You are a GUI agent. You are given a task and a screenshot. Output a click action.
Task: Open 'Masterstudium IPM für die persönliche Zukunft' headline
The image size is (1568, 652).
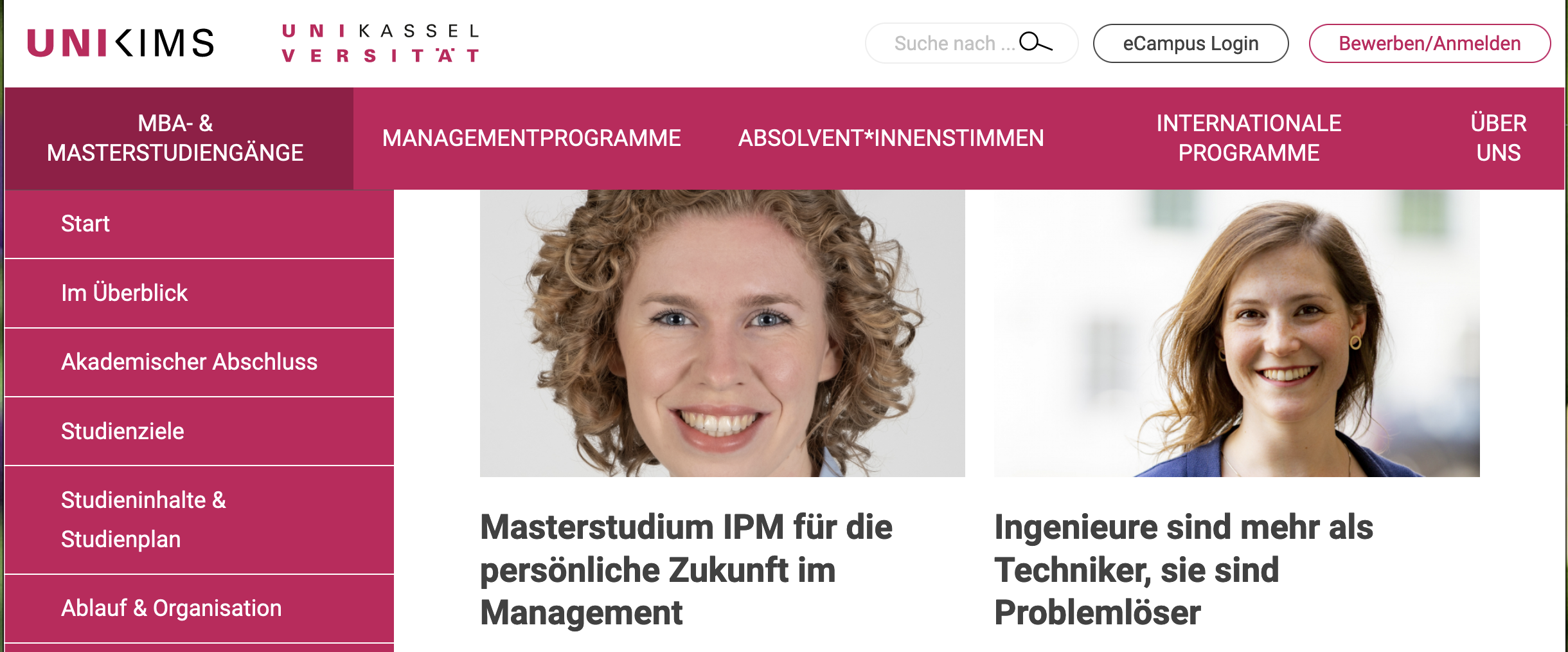[x=686, y=570]
